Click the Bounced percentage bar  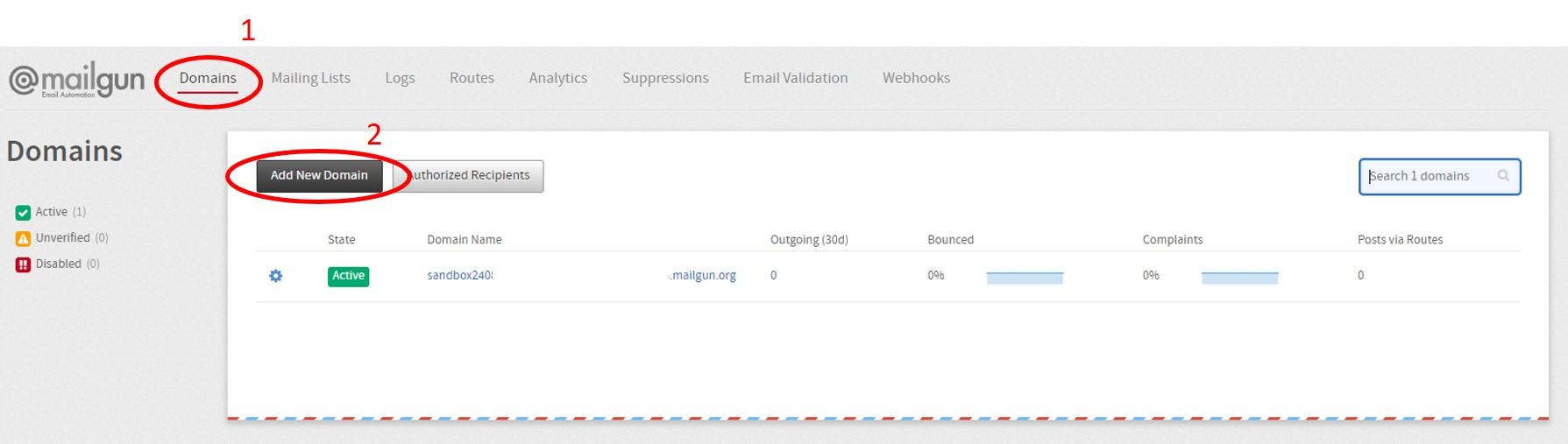coord(1025,278)
